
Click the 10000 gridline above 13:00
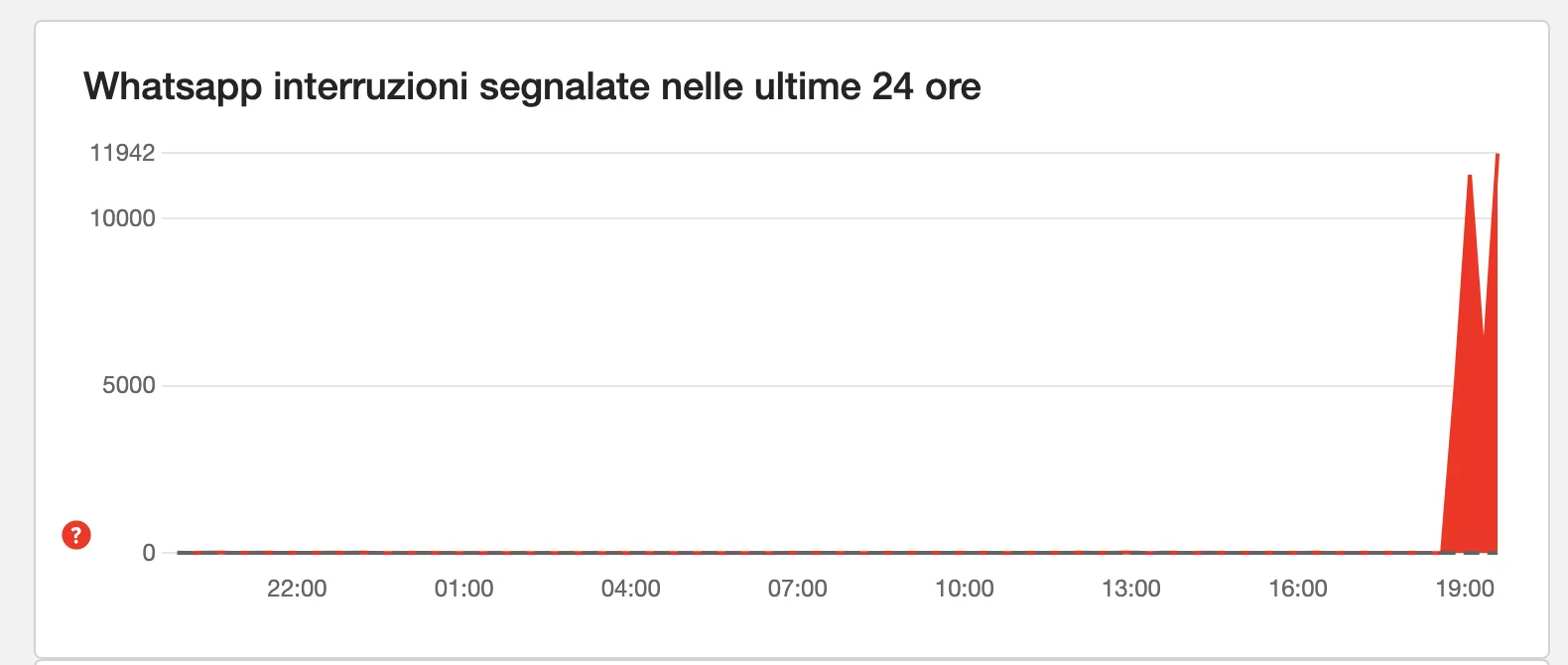tap(1130, 218)
